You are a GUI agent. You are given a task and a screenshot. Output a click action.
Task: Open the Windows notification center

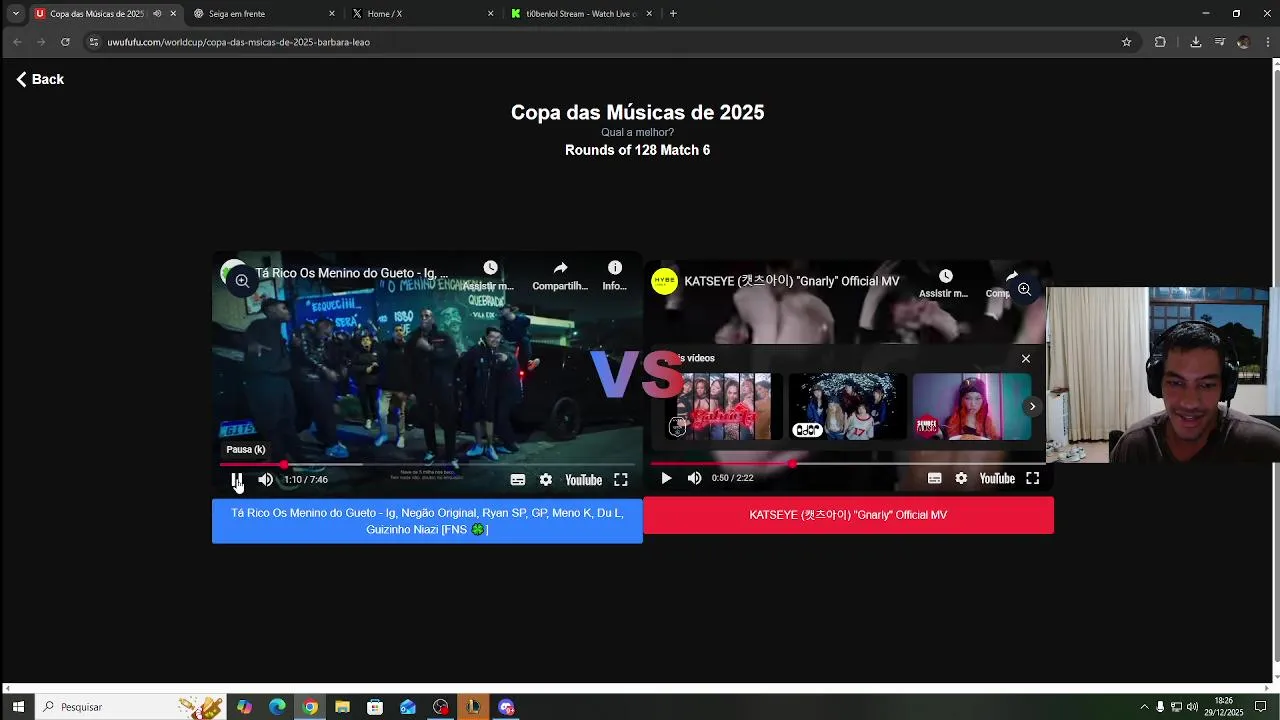coord(1261,707)
